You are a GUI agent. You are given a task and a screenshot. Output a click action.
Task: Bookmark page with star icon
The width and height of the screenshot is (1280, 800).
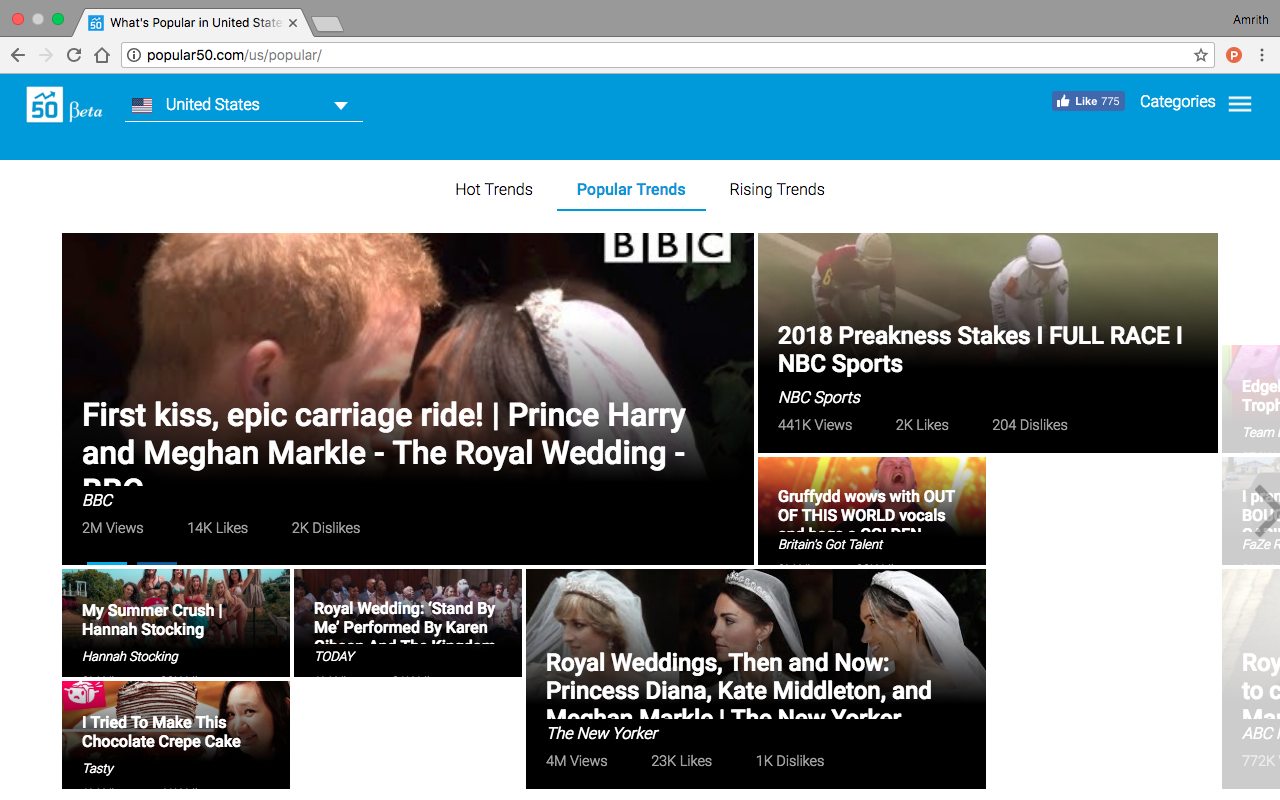(x=1201, y=56)
